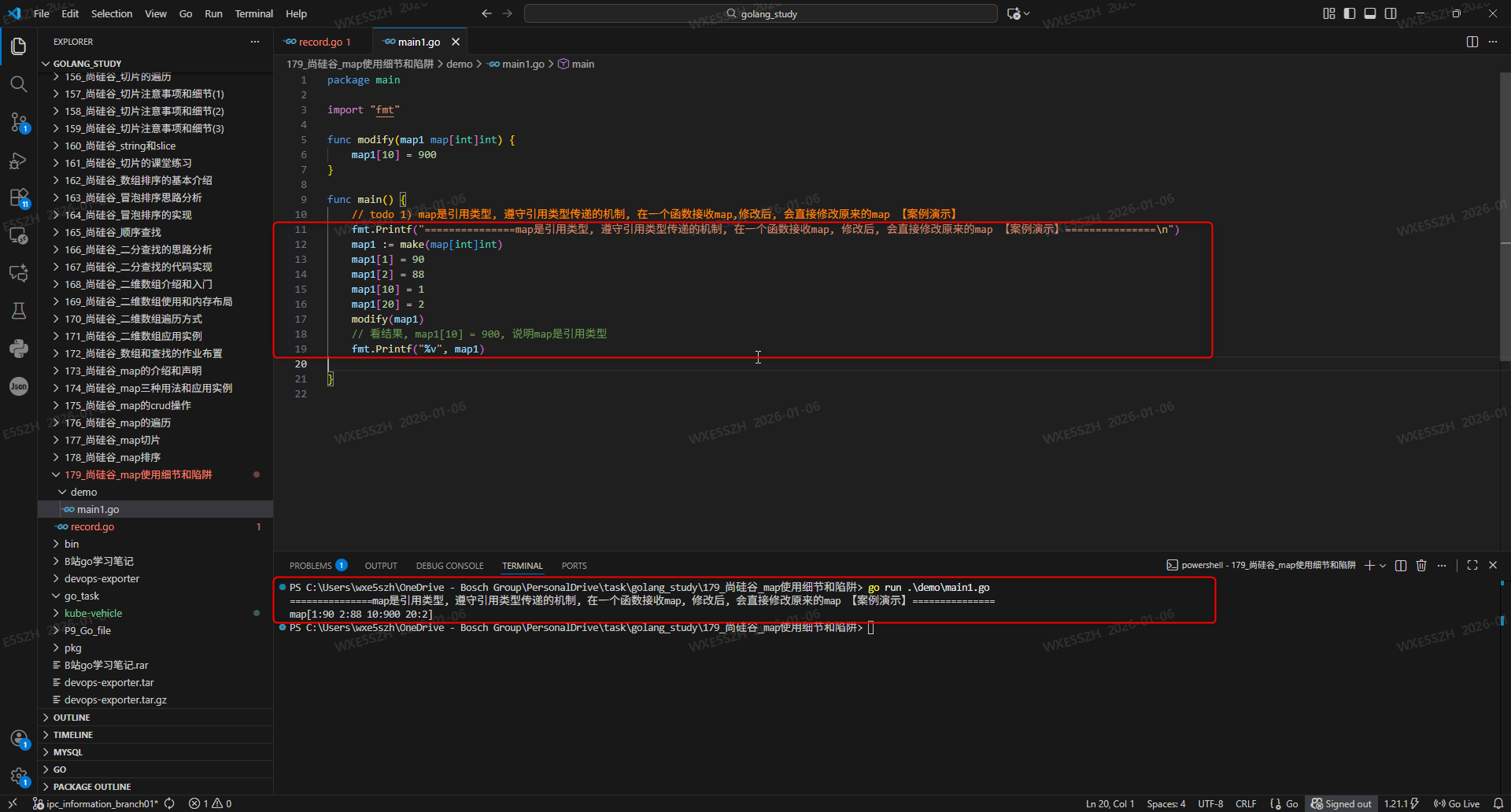Synchronize changes in status bar
This screenshot has width=1511, height=812.
169,804
